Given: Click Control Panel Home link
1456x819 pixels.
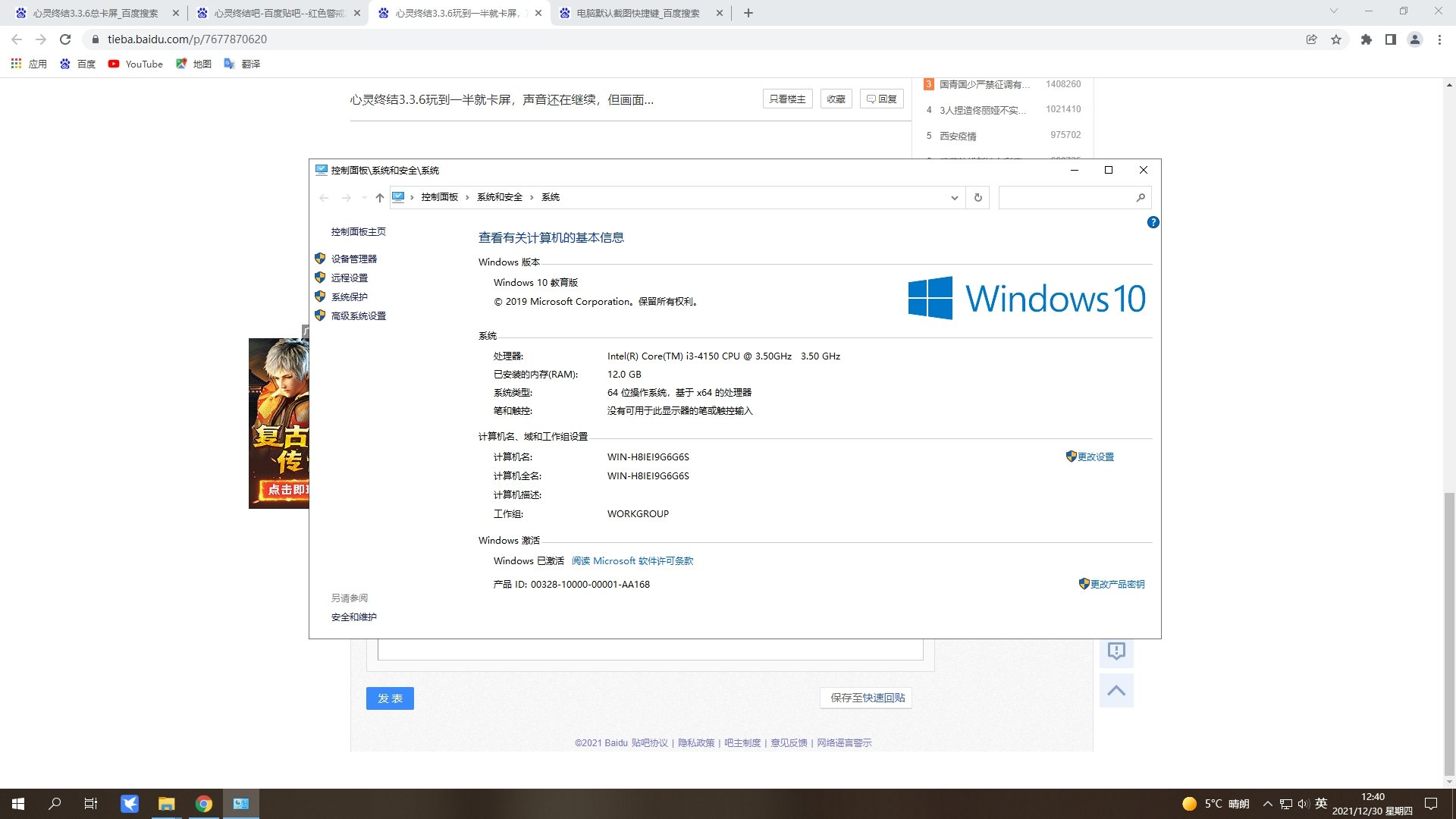Looking at the screenshot, I should click(358, 231).
